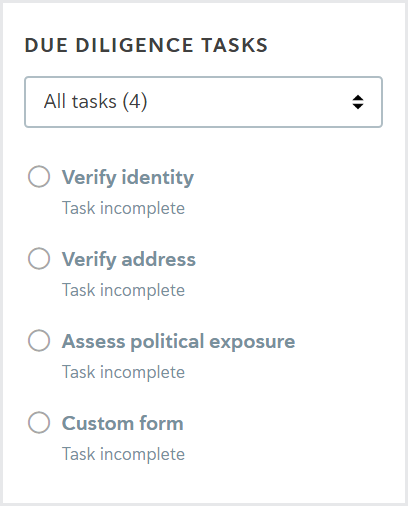Click the circle beside Assess political exposure
This screenshot has height=506, width=408.
39,340
